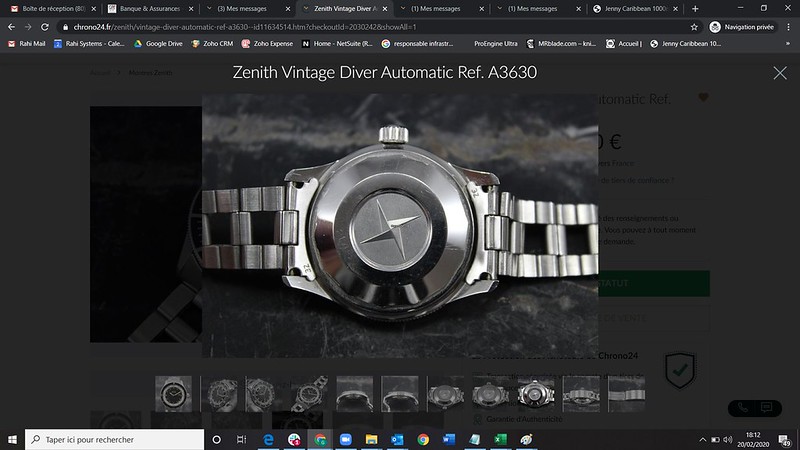
Task: Open Paint from the taskbar
Action: 526,439
